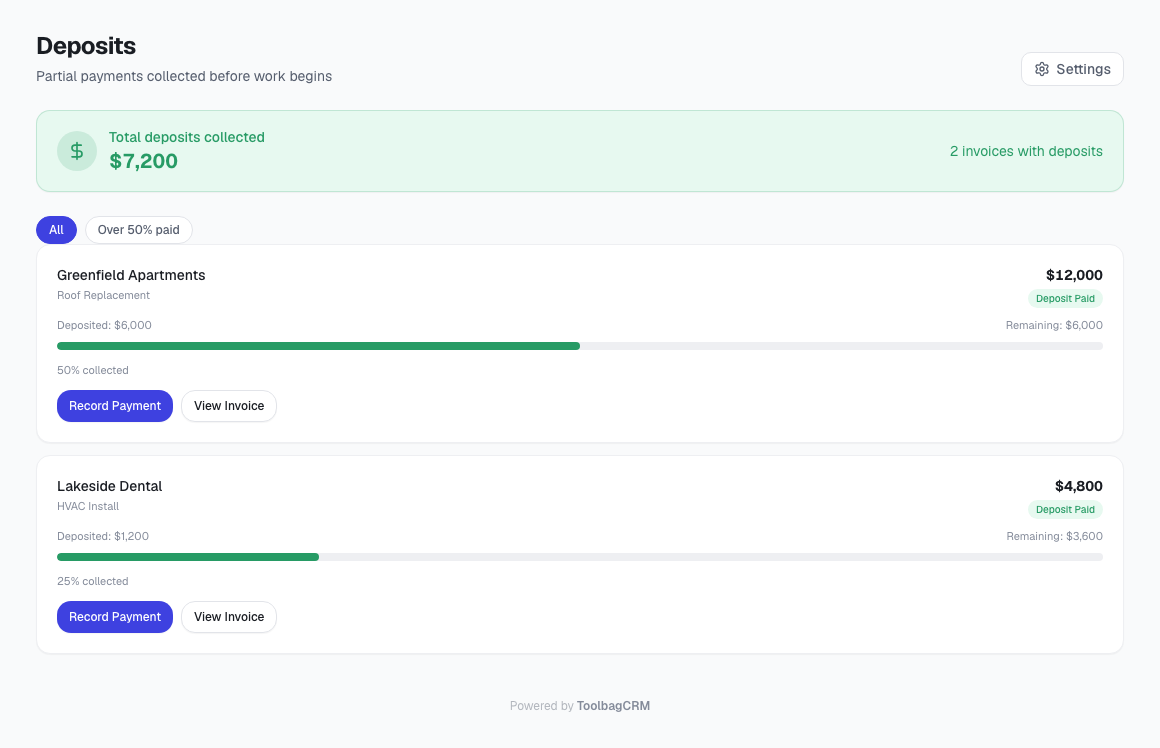Click the dollar sign icon in summary banner
Viewport: 1160px width, 748px height.
tap(77, 151)
